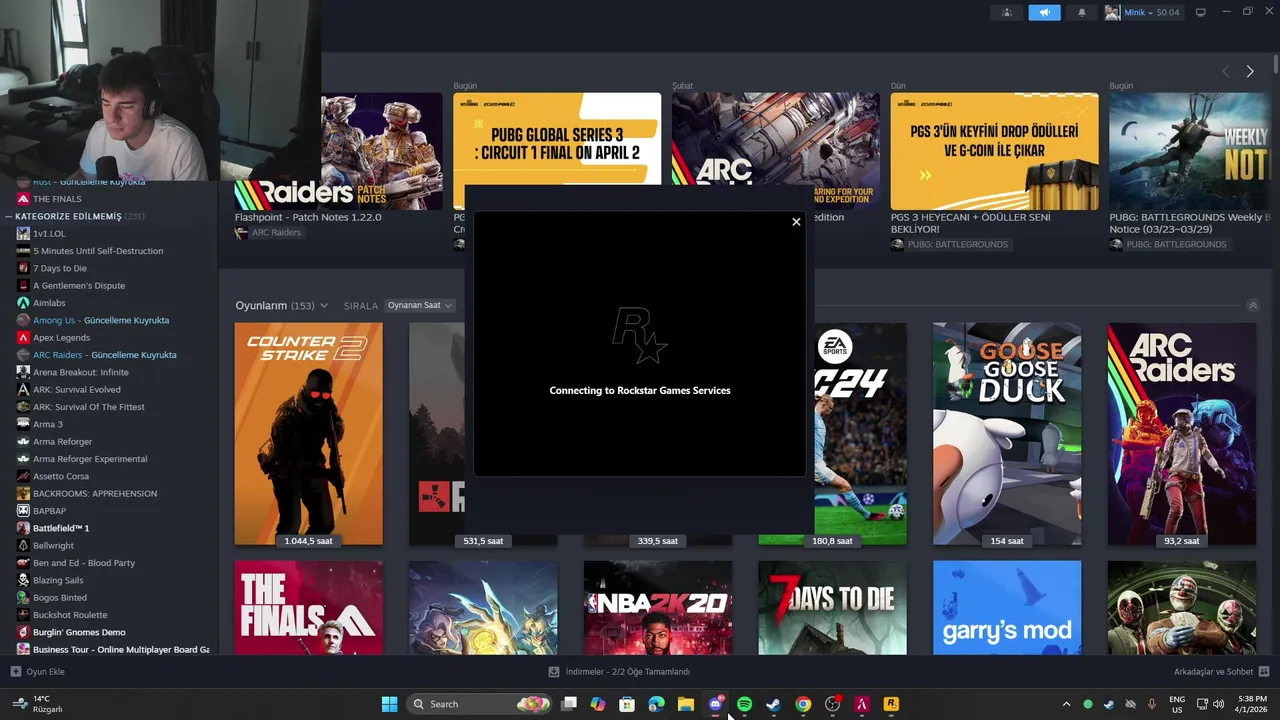Open PUBG: BATTLEGROUNDS Weekly Notice news link
The height and width of the screenshot is (720, 1280).
(1189, 223)
